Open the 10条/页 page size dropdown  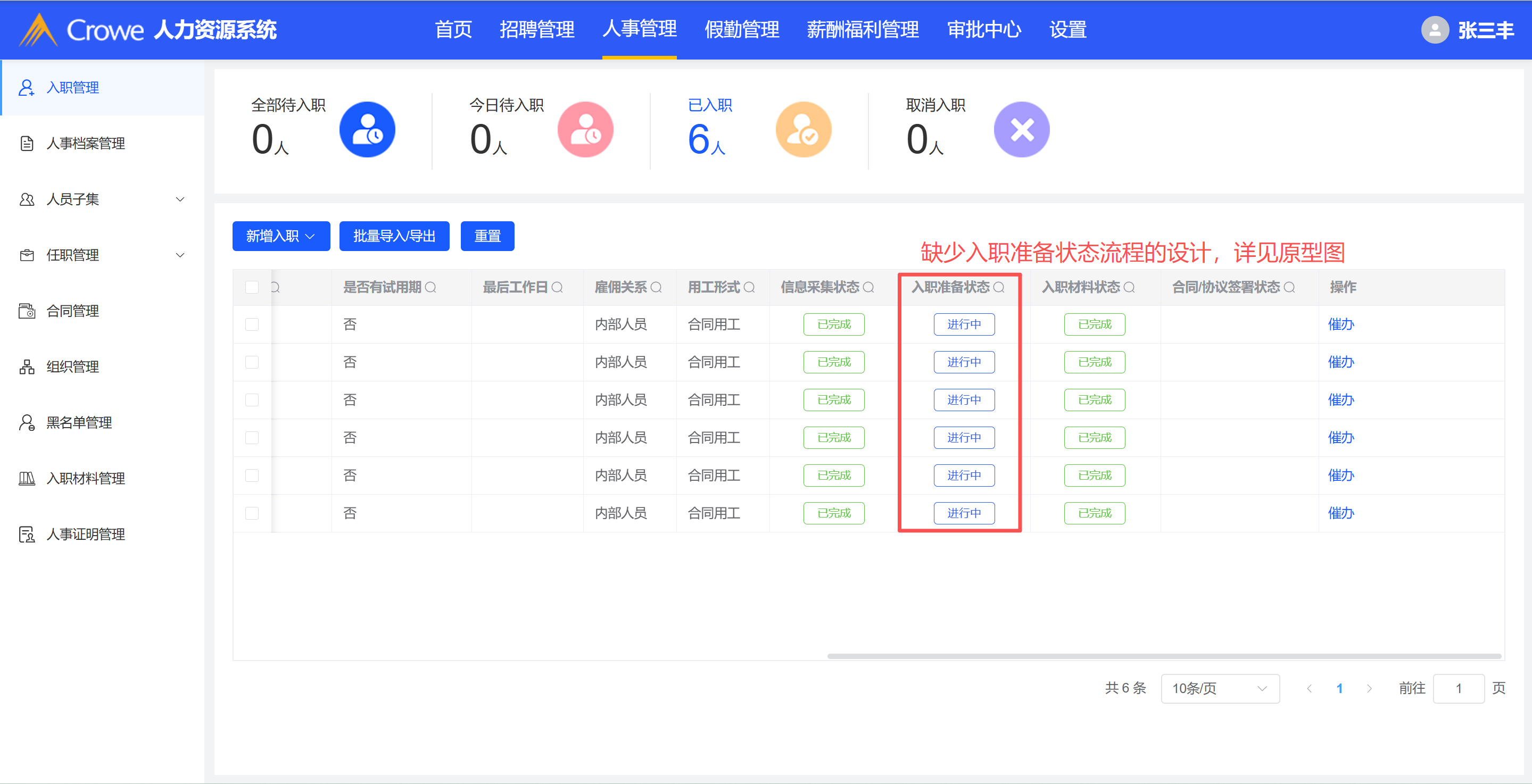click(x=1219, y=688)
